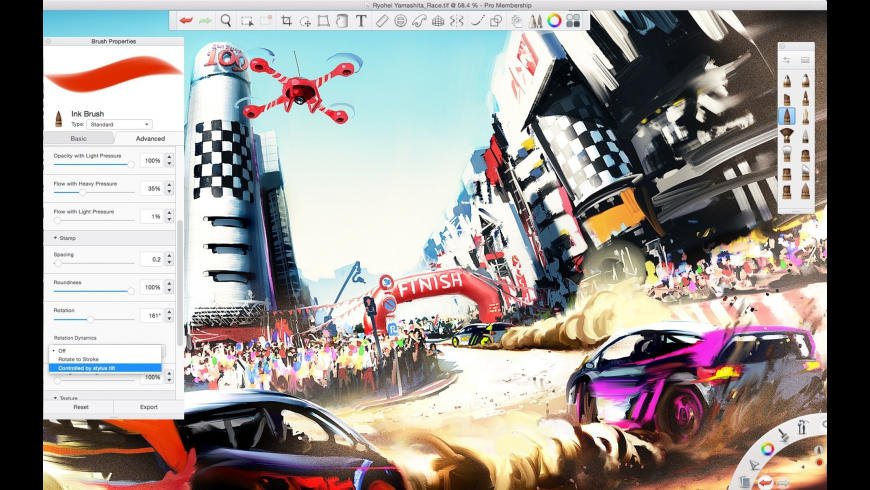This screenshot has height=490, width=870.
Task: Toggle the Symmetry tool
Action: (457, 21)
